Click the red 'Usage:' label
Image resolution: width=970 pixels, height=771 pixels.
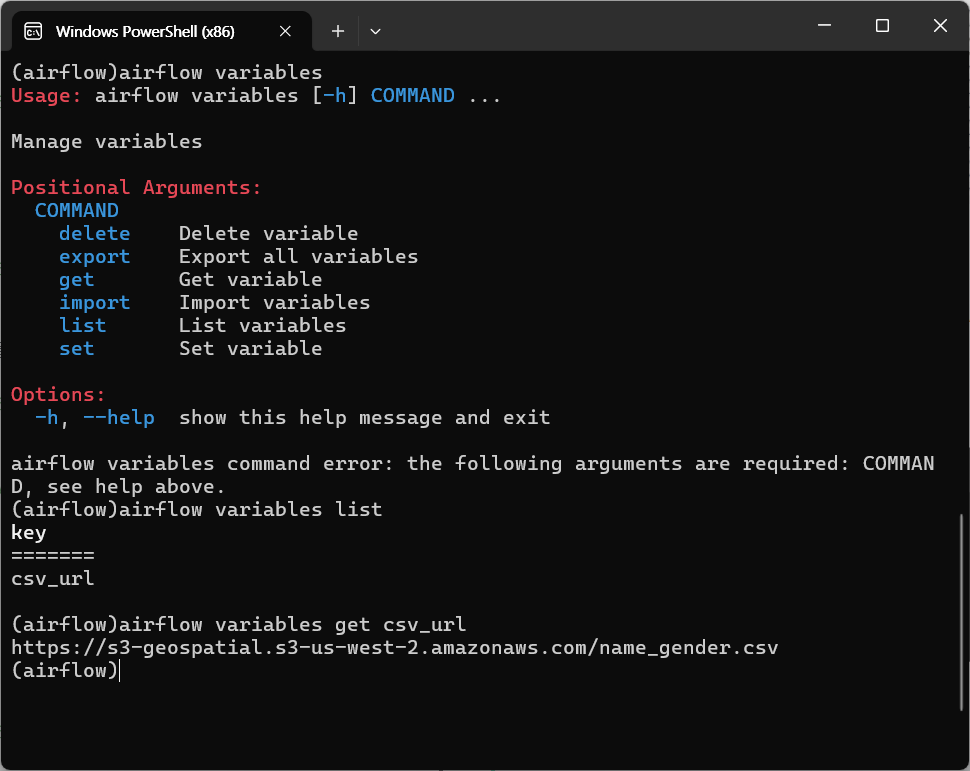pos(46,96)
